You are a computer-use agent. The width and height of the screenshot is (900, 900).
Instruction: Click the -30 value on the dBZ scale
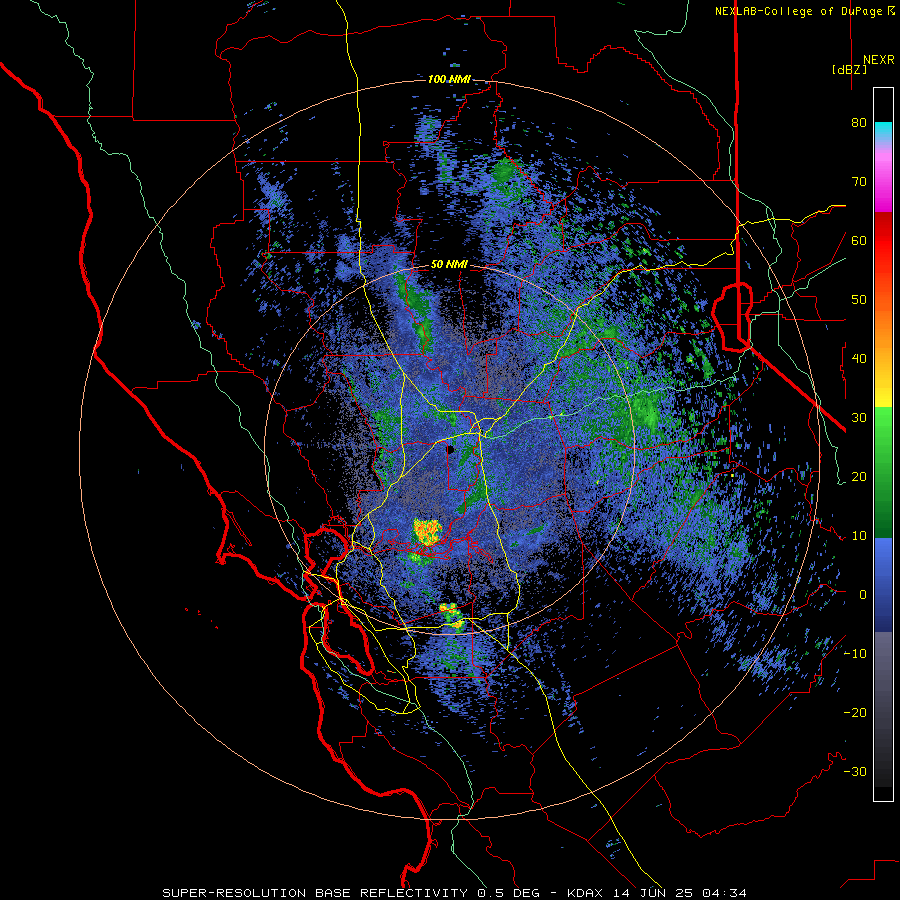point(855,771)
